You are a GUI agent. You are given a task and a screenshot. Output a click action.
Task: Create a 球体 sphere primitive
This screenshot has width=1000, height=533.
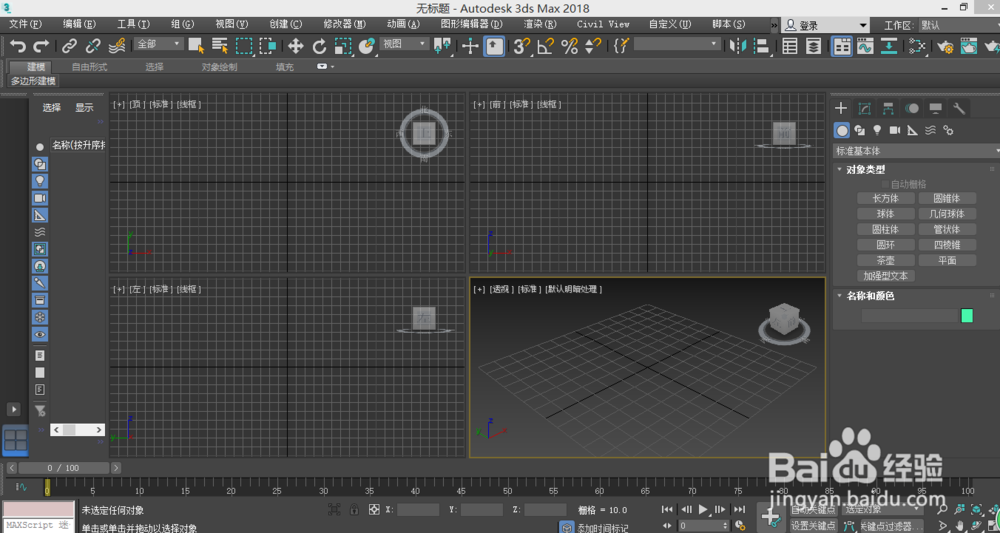coord(885,214)
